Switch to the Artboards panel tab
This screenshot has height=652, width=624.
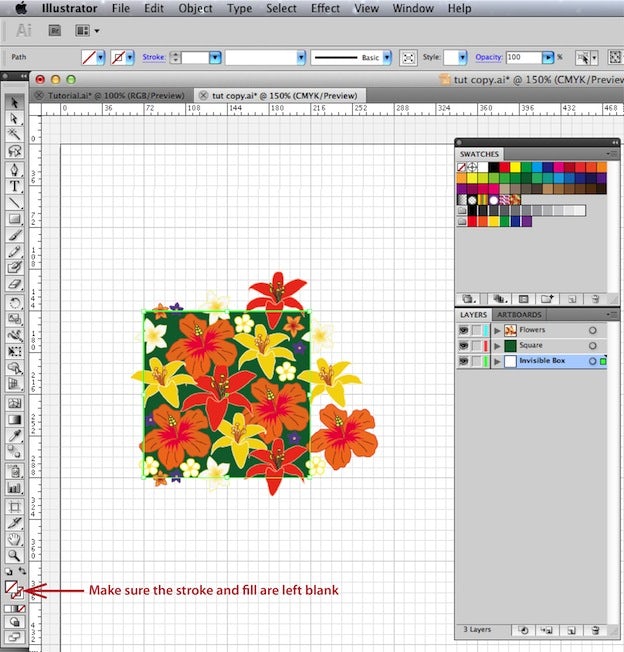coord(519,315)
